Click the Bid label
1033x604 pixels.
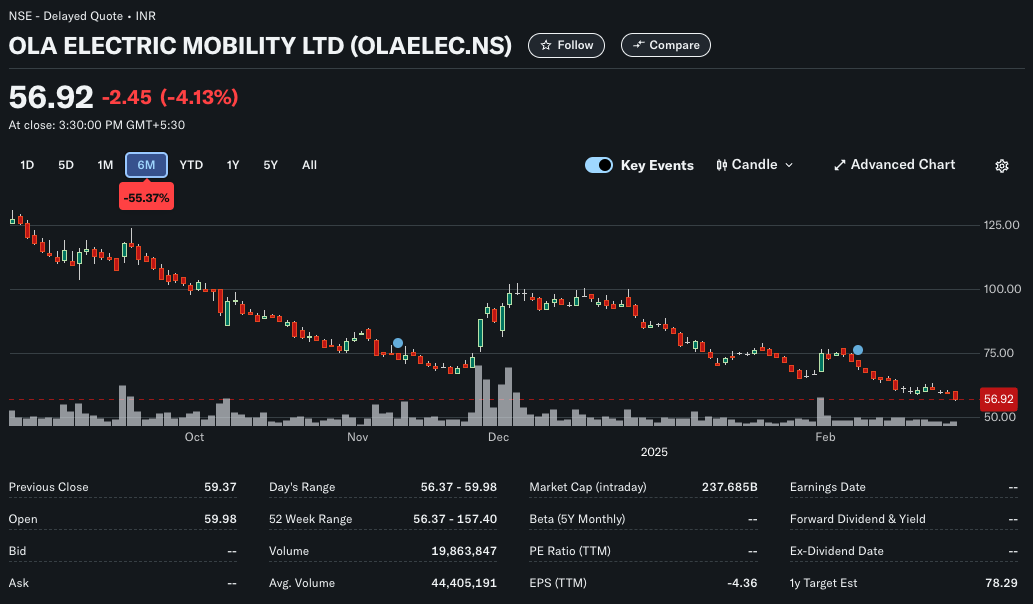pyautogui.click(x=17, y=551)
